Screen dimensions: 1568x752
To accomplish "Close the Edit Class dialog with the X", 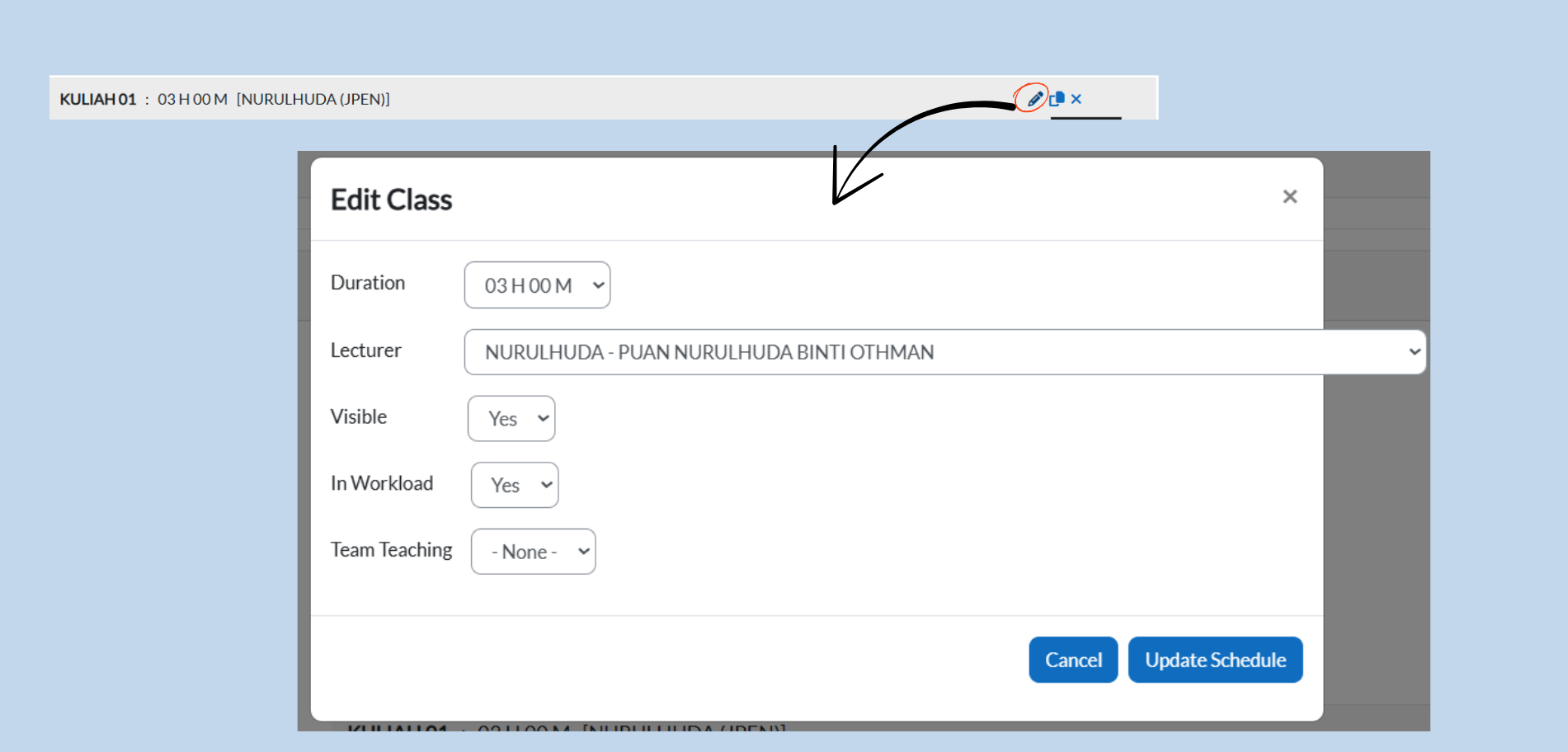I will [x=1289, y=196].
